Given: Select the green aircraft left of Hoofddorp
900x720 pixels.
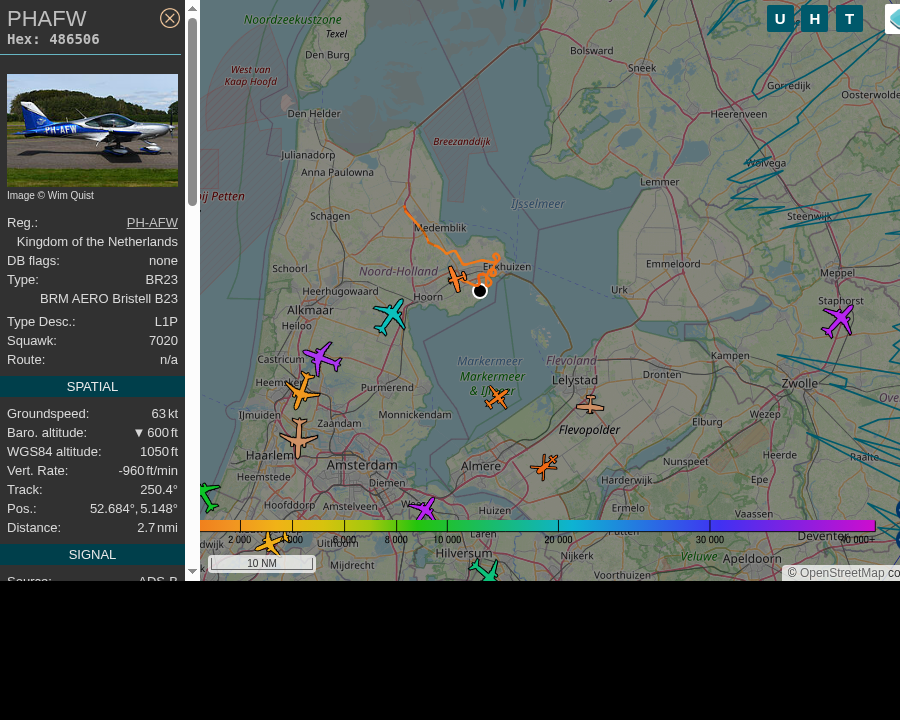Looking at the screenshot, I should 208,497.
